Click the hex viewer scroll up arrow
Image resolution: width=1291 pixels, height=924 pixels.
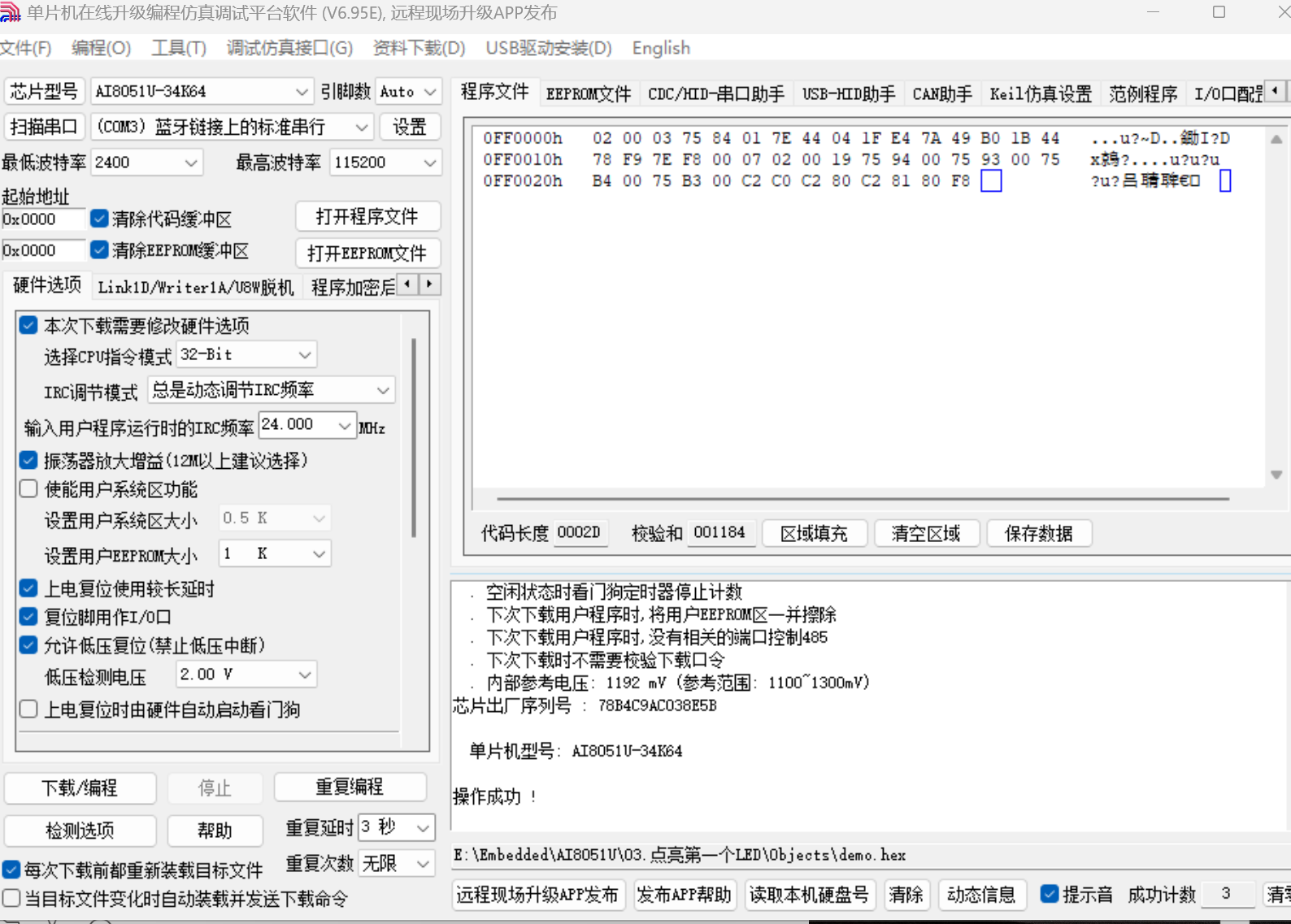[1276, 139]
